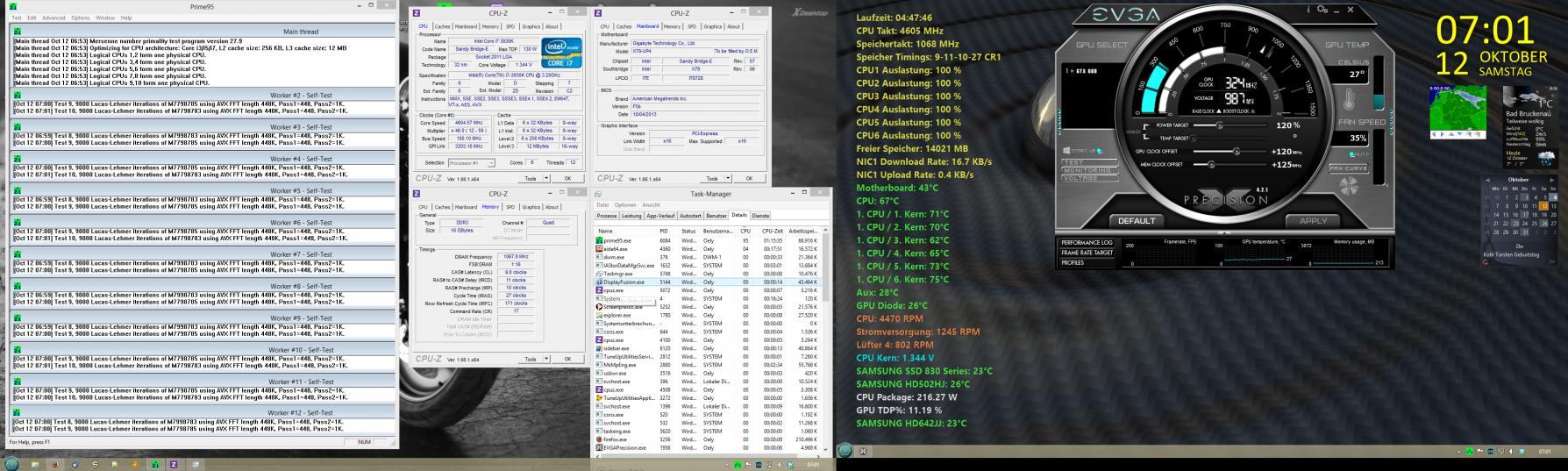The image size is (1568, 471).
Task: Open Prime95 Options menu
Action: [x=81, y=18]
